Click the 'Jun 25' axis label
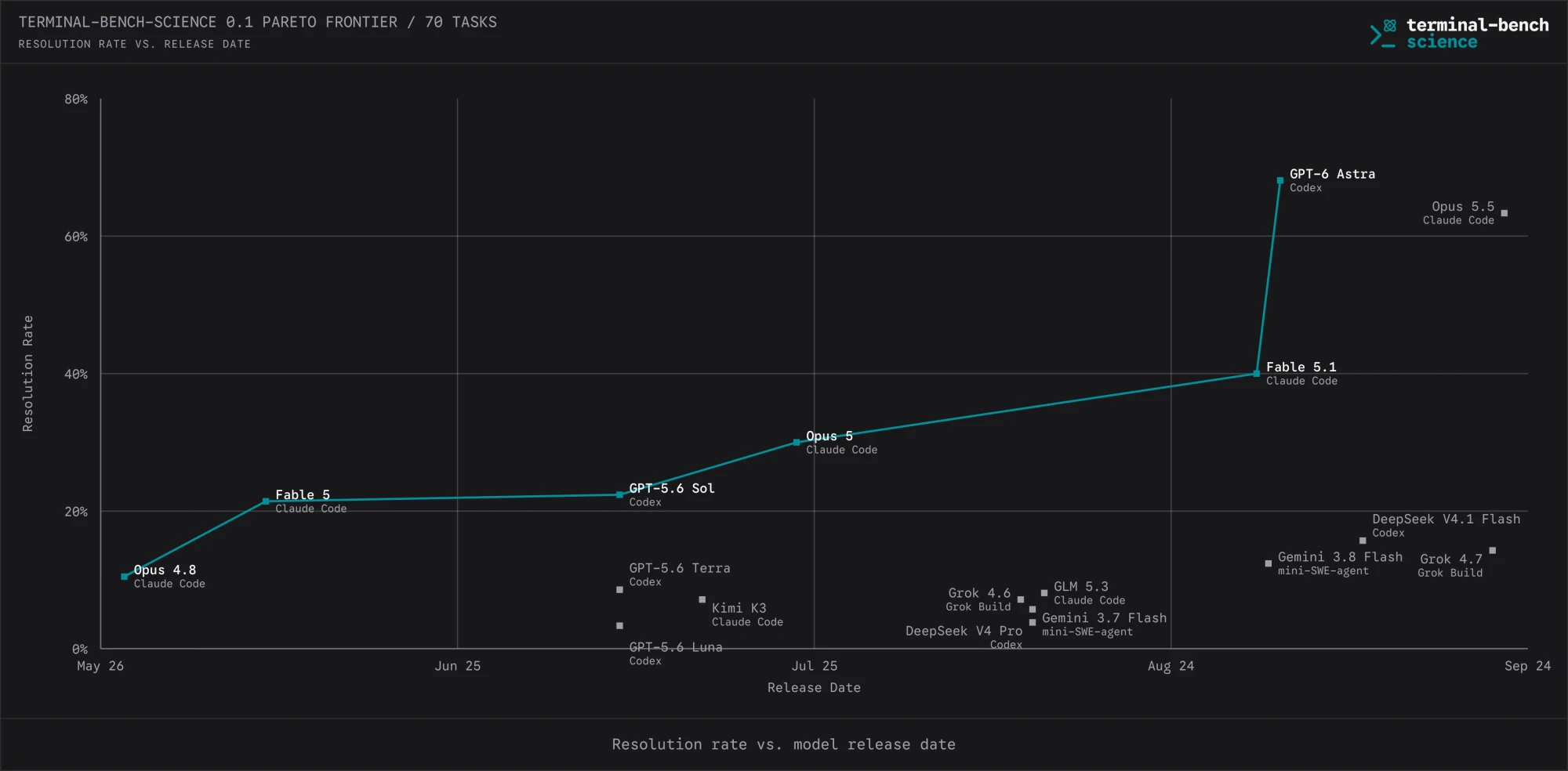Viewport: 1568px width, 771px height. click(x=458, y=666)
